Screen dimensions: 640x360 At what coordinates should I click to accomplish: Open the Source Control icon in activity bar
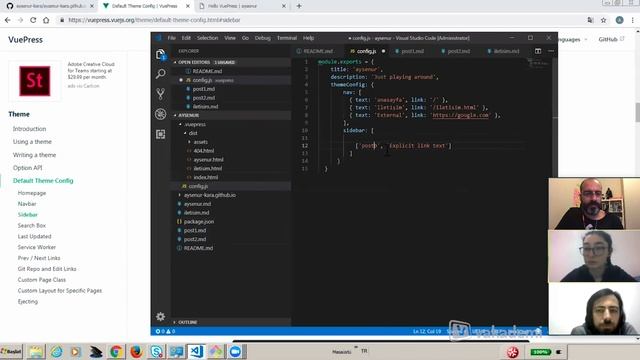[160, 94]
